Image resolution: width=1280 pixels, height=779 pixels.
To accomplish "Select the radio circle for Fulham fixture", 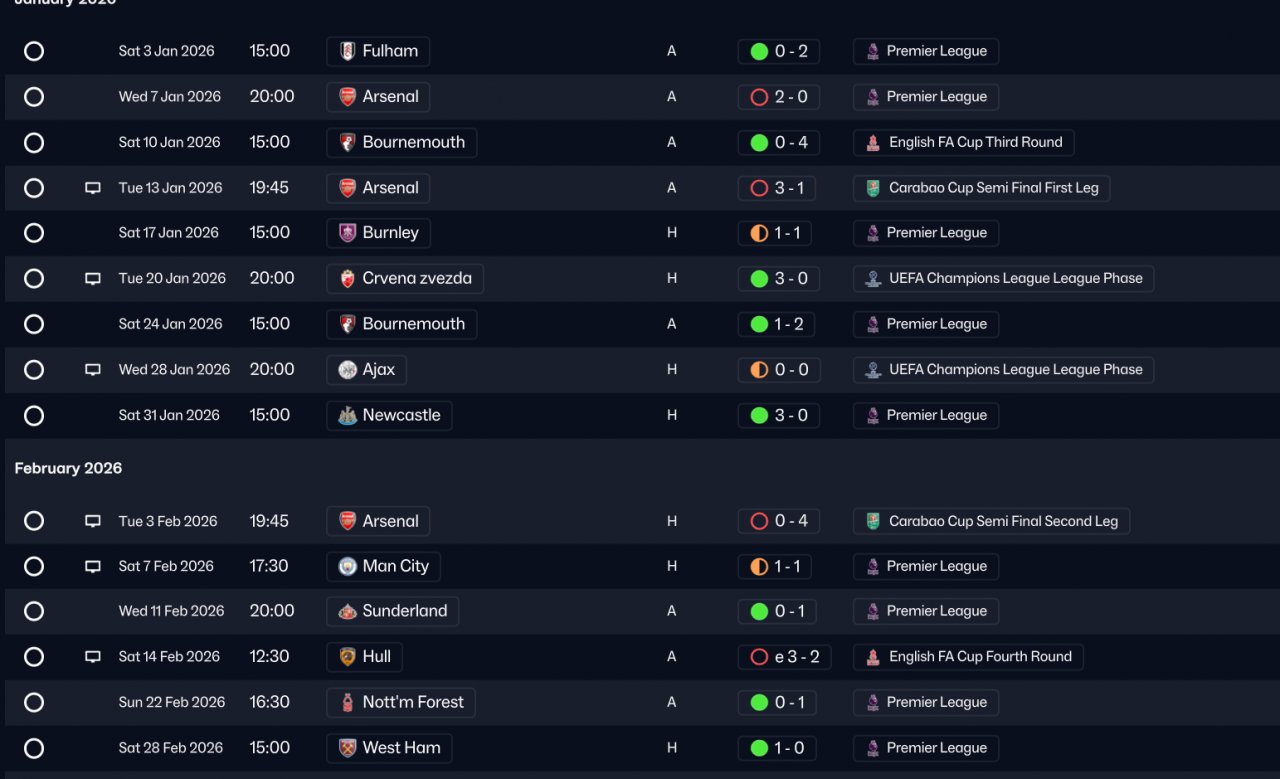I will point(34,51).
